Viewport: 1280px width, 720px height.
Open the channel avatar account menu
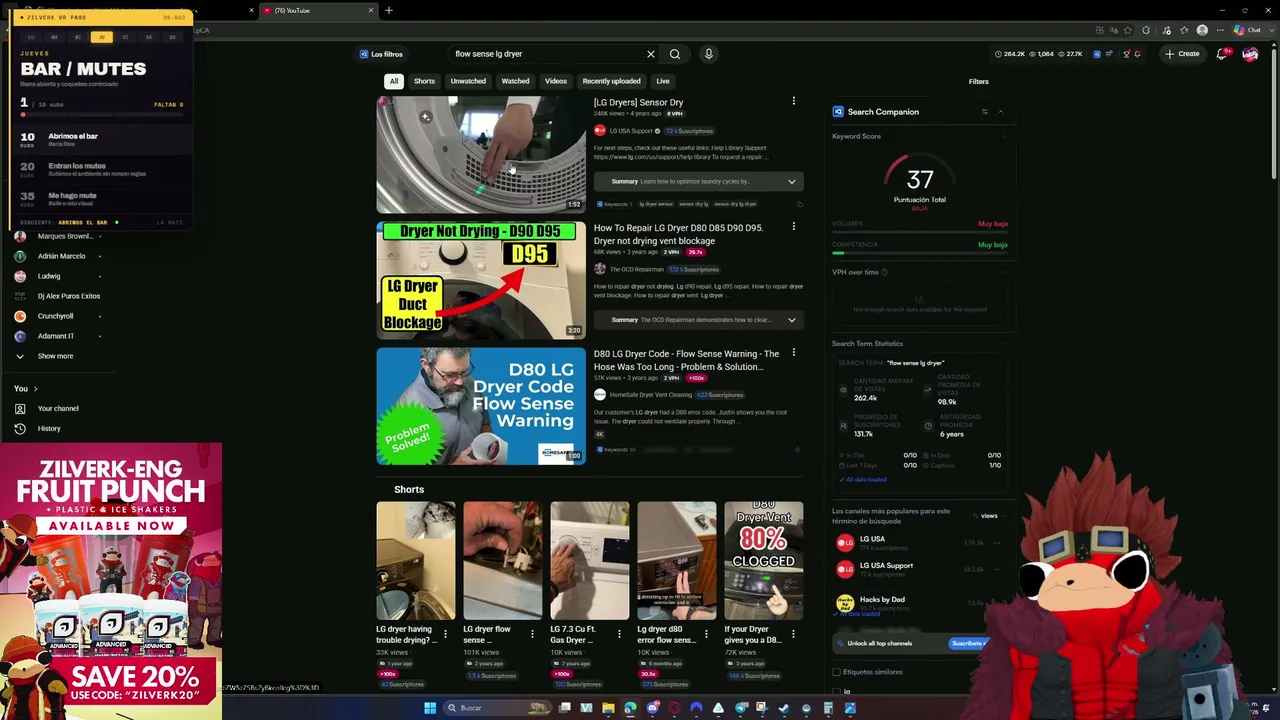tap(1250, 54)
